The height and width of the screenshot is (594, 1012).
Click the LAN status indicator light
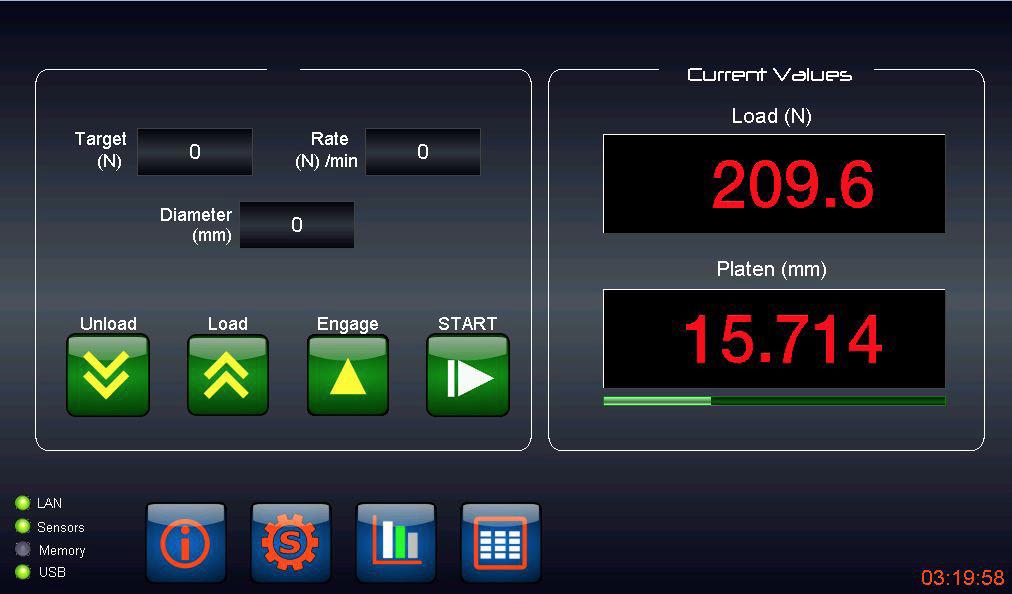tap(22, 503)
